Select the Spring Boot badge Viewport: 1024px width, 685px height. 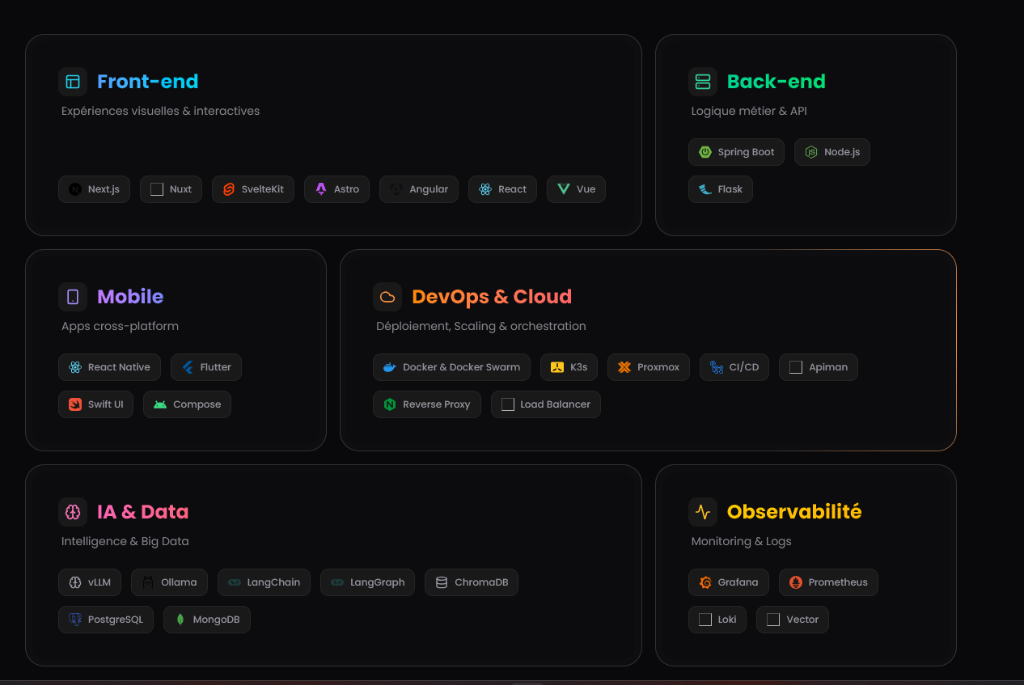pyautogui.click(x=736, y=153)
